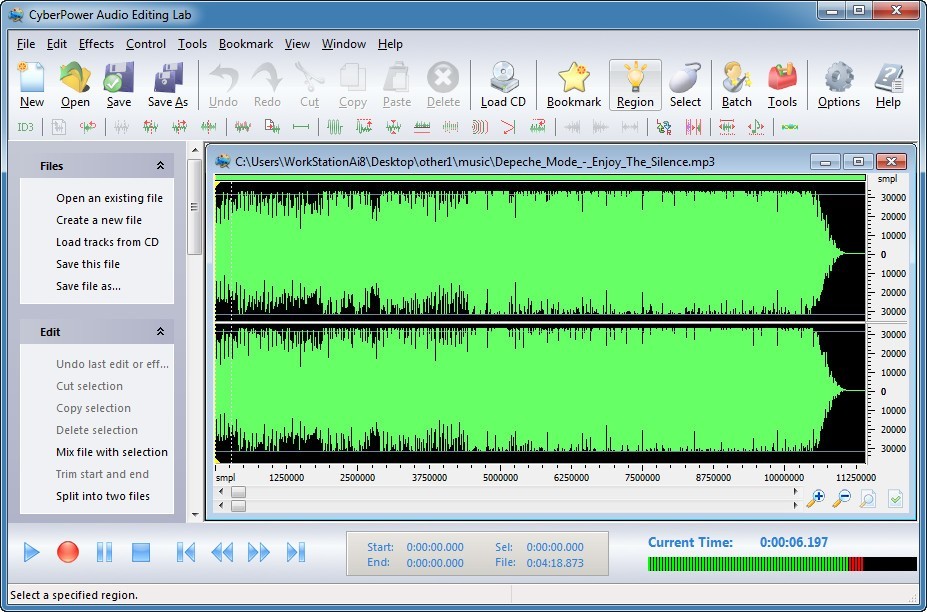Collapse the Edit panel
The image size is (927, 612).
pyautogui.click(x=160, y=331)
